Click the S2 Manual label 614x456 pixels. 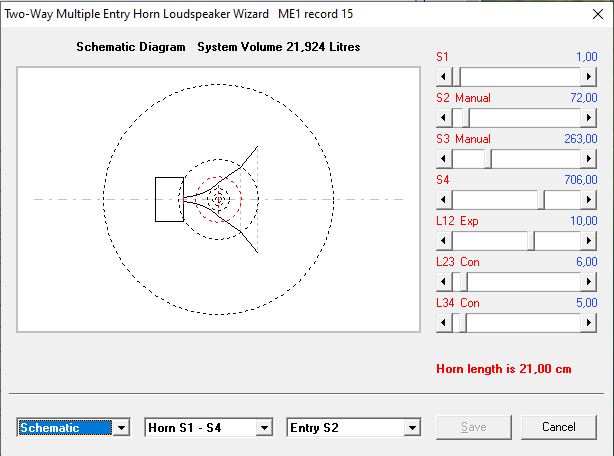click(x=463, y=98)
